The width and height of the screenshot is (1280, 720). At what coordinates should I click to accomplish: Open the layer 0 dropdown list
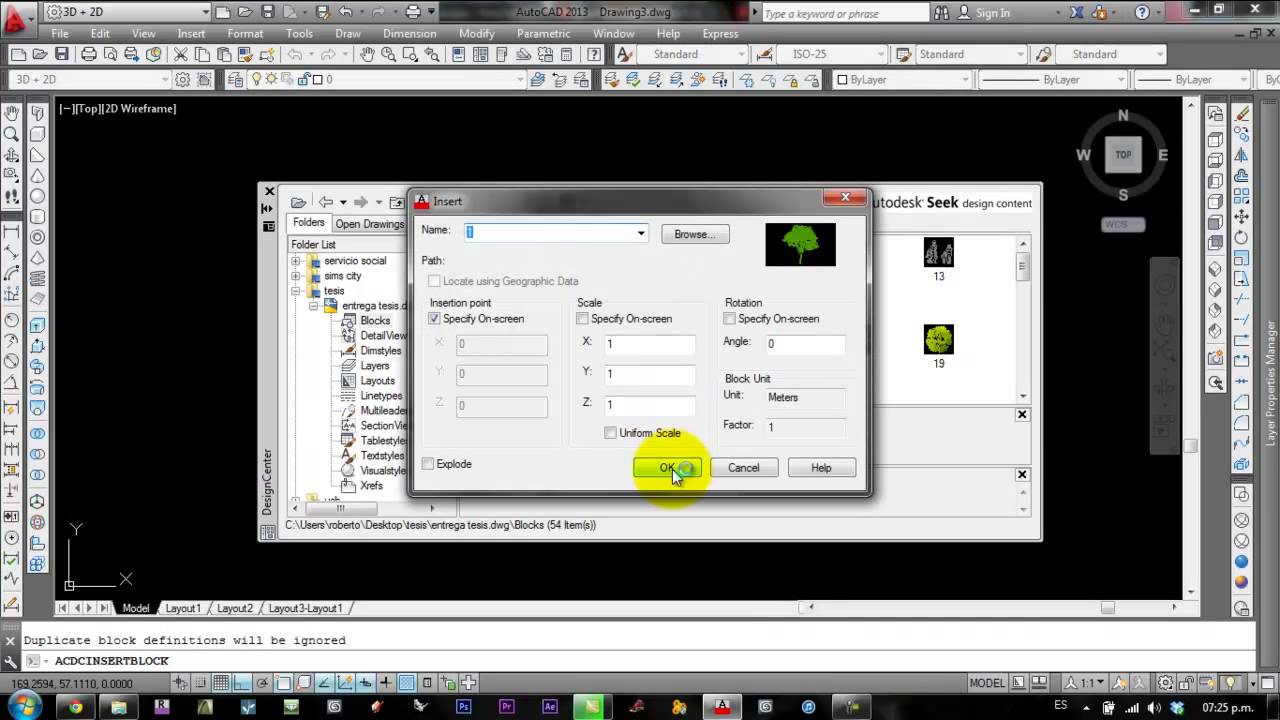[518, 80]
